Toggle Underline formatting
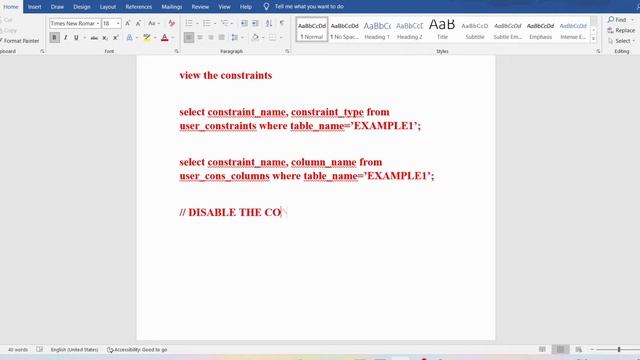Viewport: 640px width, 360px height. click(x=76, y=38)
